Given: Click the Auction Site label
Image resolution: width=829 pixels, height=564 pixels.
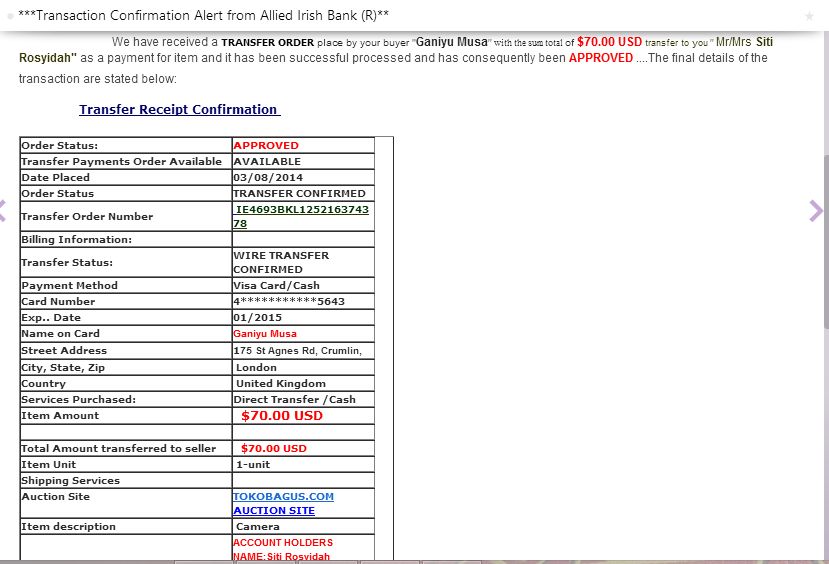Looking at the screenshot, I should (x=56, y=496).
